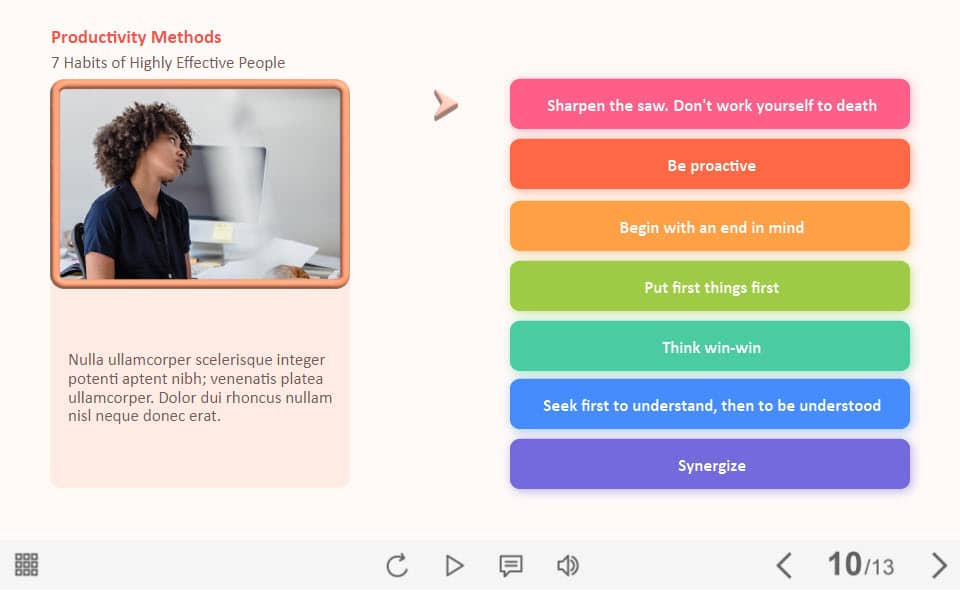The width and height of the screenshot is (960, 590).
Task: Click the orange arrow pointer icon
Action: (445, 105)
